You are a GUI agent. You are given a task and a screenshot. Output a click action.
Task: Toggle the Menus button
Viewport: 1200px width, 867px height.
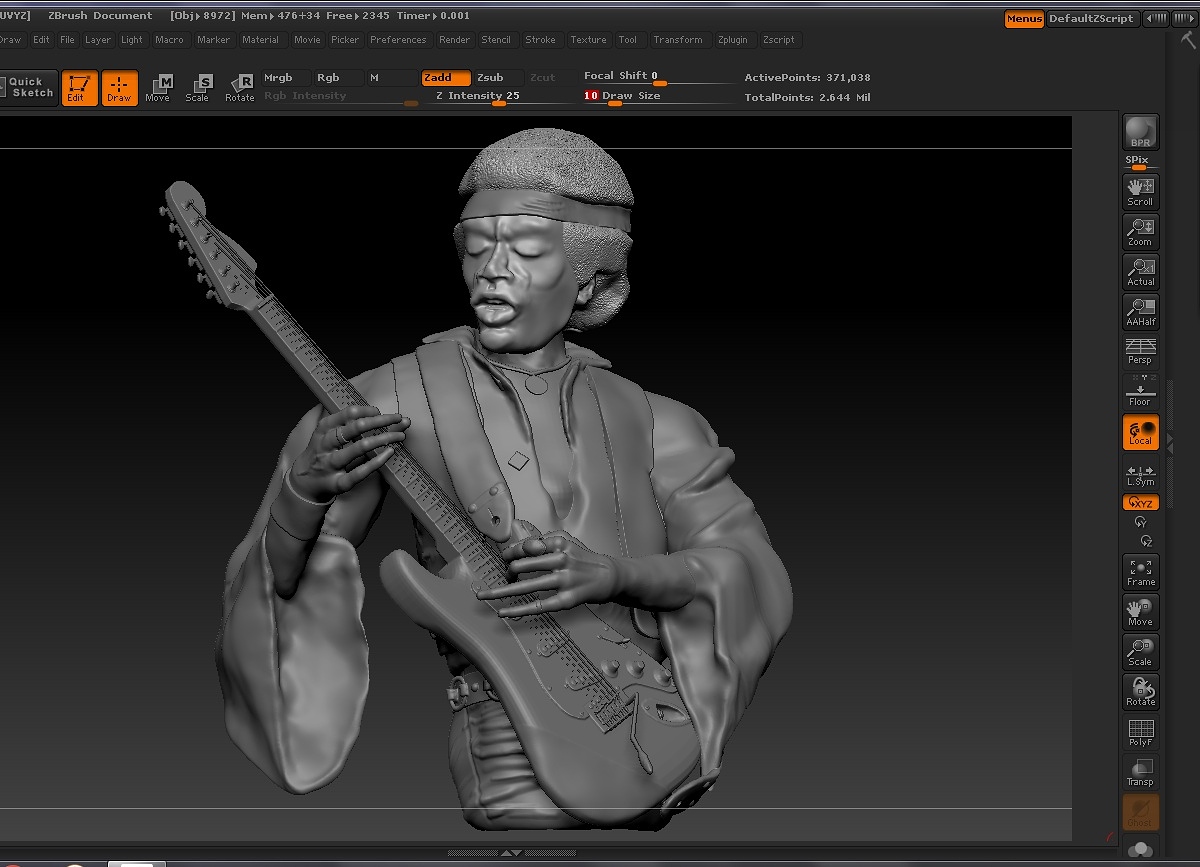coord(1024,18)
